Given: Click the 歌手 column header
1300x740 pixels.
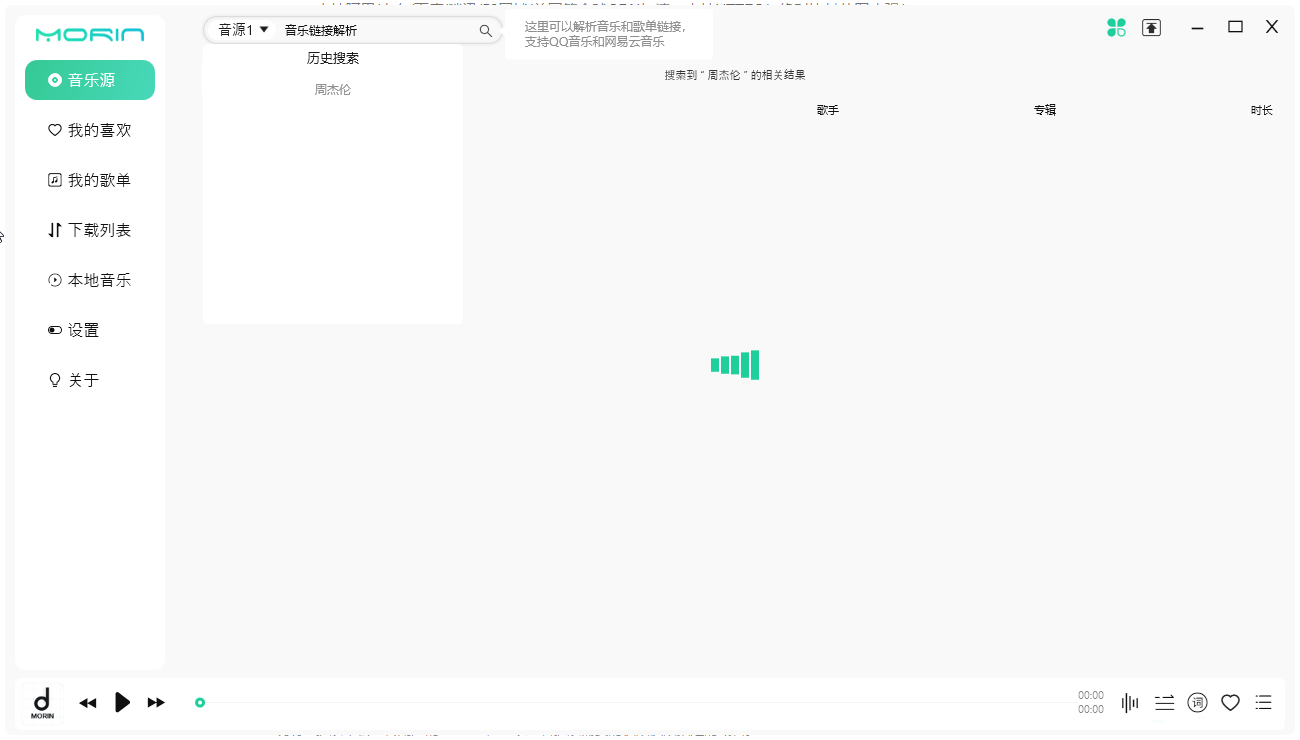Looking at the screenshot, I should pyautogui.click(x=827, y=110).
